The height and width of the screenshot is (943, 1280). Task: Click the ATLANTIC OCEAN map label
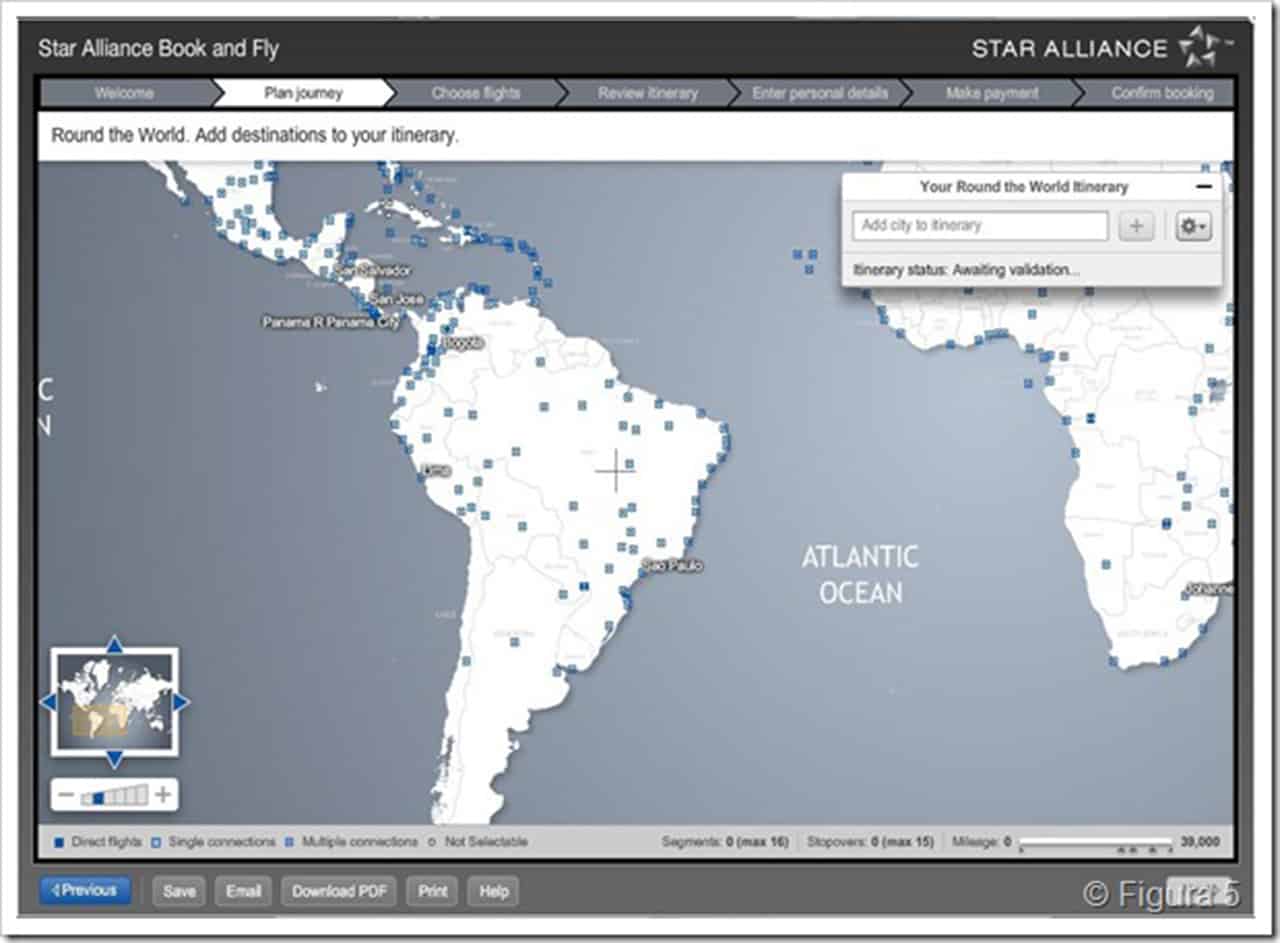(x=860, y=574)
